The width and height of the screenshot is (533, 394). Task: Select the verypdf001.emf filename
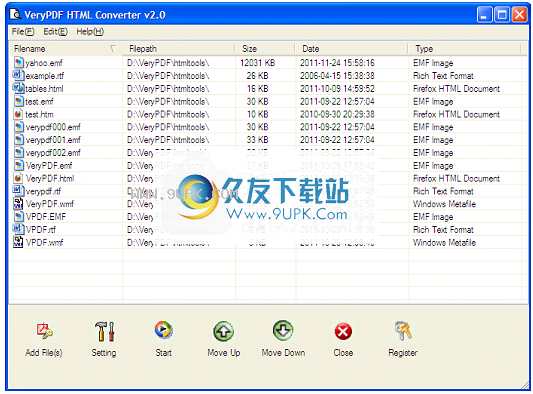[53, 140]
